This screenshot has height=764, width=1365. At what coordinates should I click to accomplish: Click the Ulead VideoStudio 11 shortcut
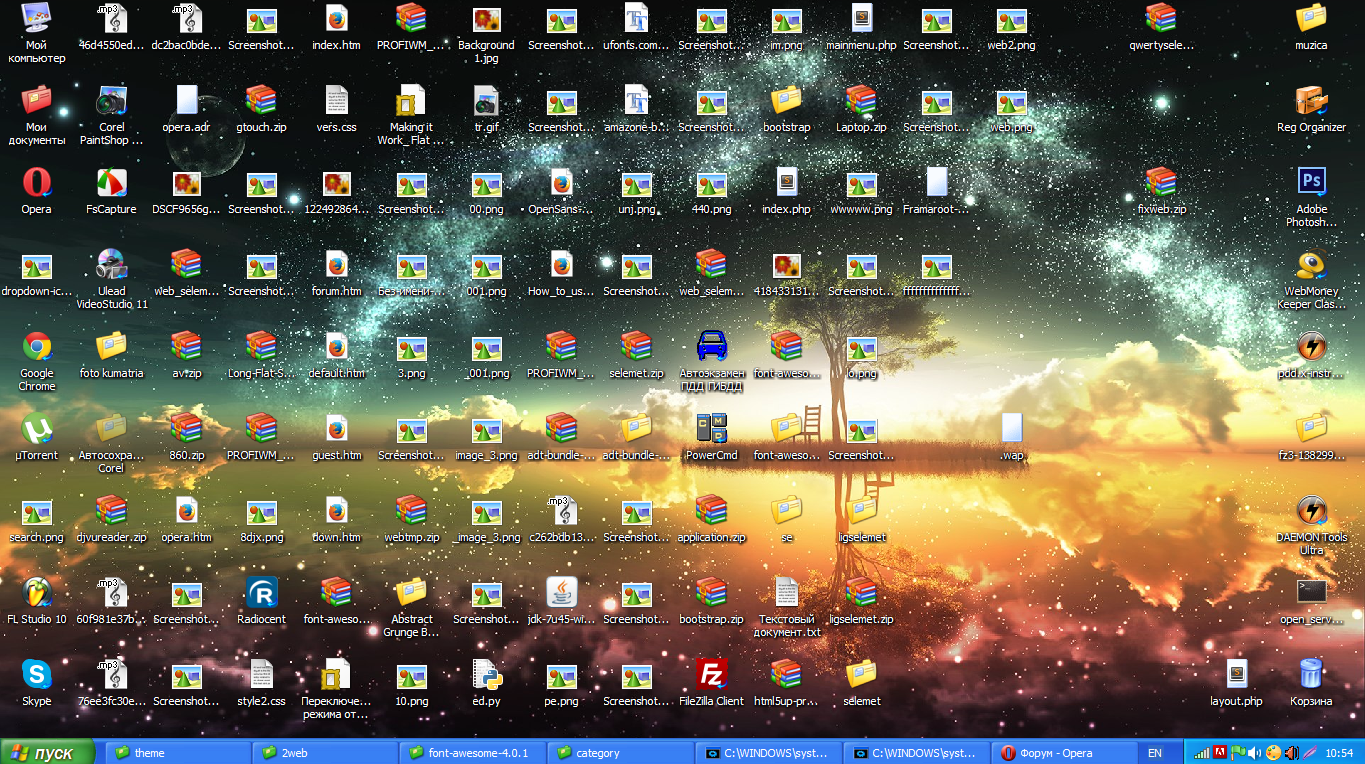112,266
